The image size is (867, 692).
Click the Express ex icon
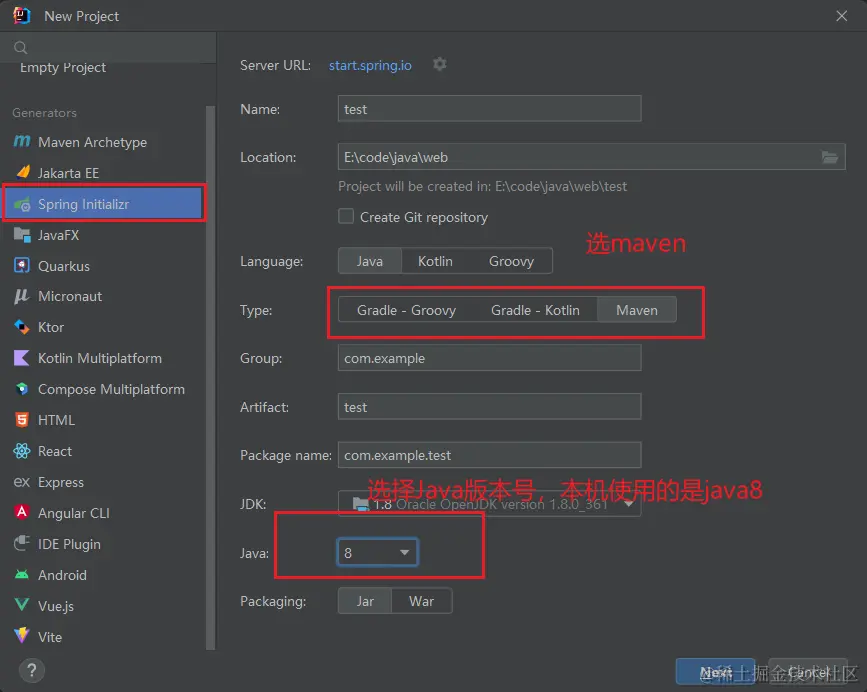(x=22, y=482)
